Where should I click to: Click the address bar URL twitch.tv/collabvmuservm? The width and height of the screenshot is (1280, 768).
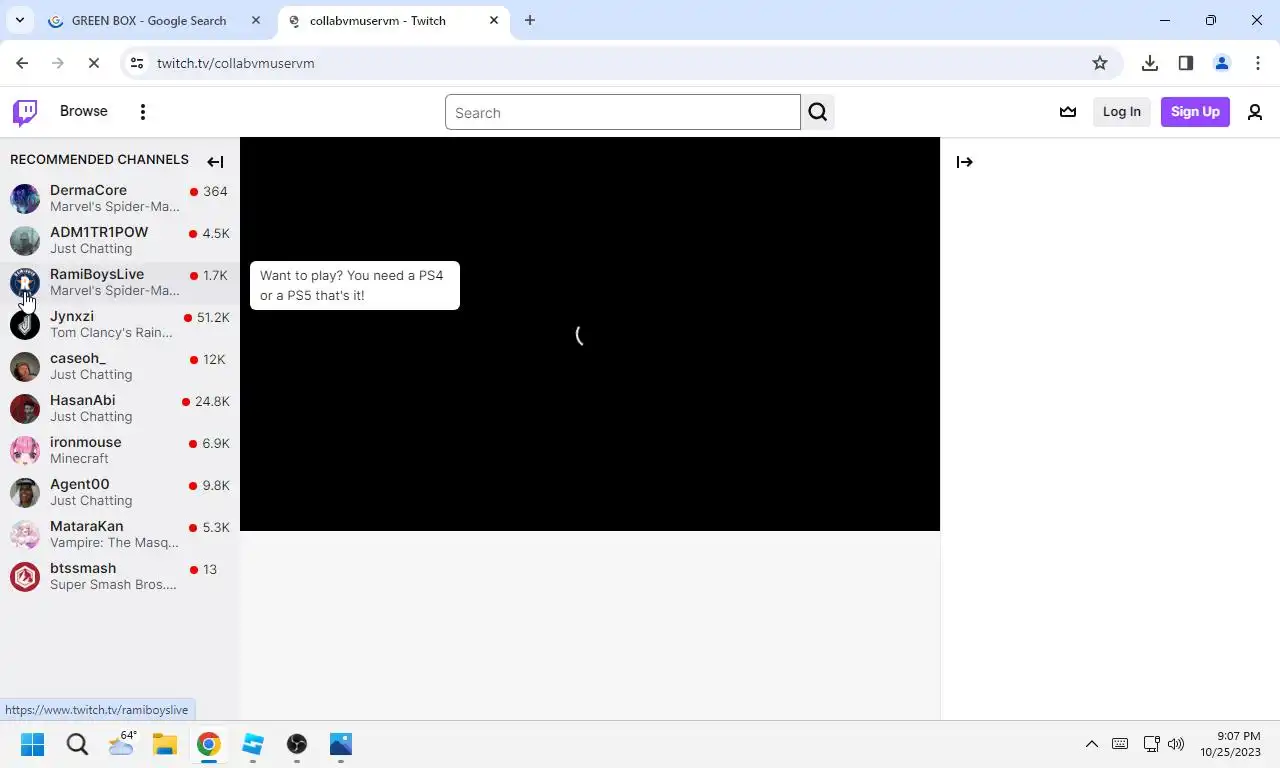pos(236,63)
